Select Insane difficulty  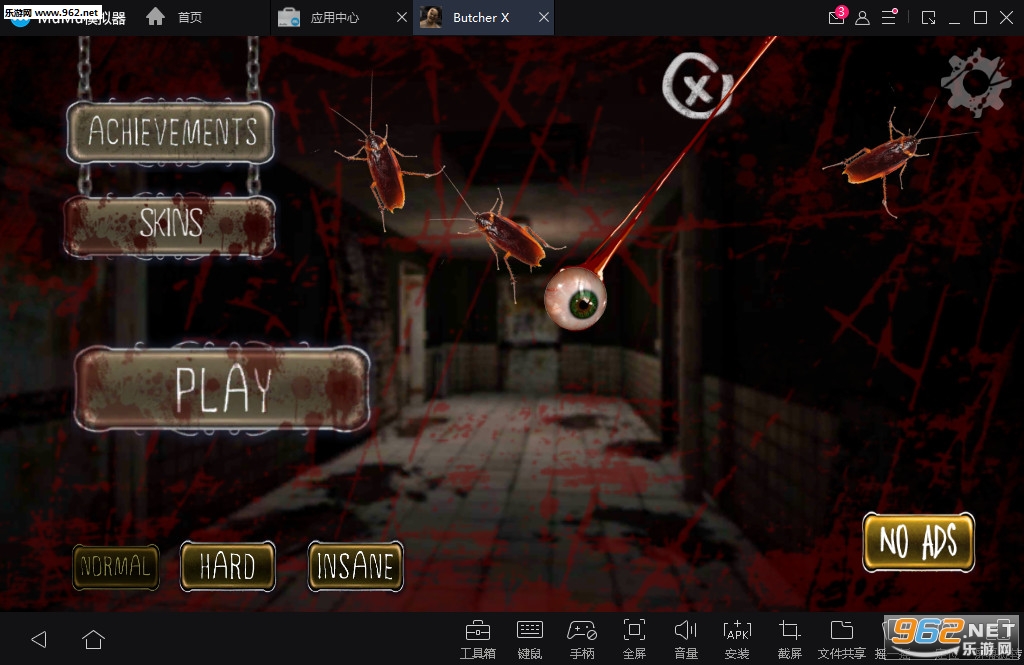[x=355, y=566]
